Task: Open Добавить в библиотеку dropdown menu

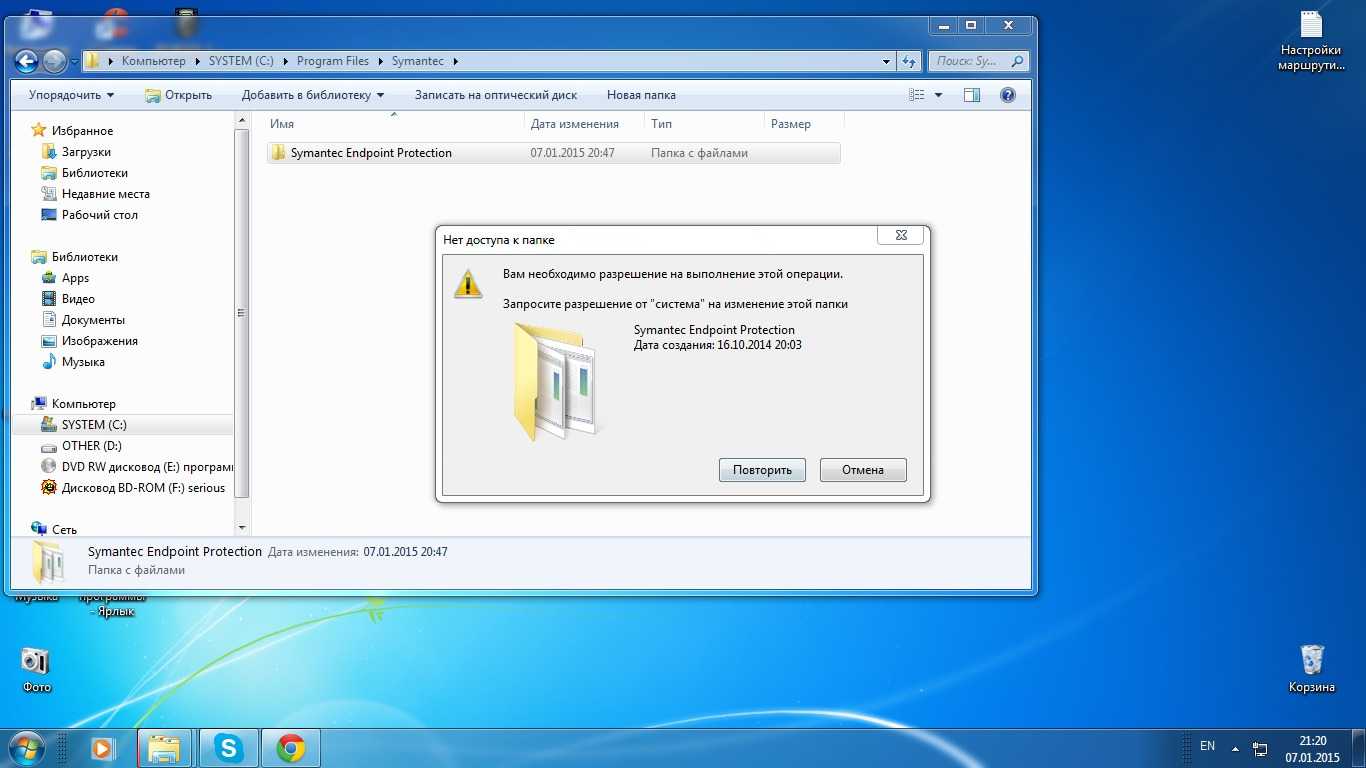Action: click(x=313, y=95)
